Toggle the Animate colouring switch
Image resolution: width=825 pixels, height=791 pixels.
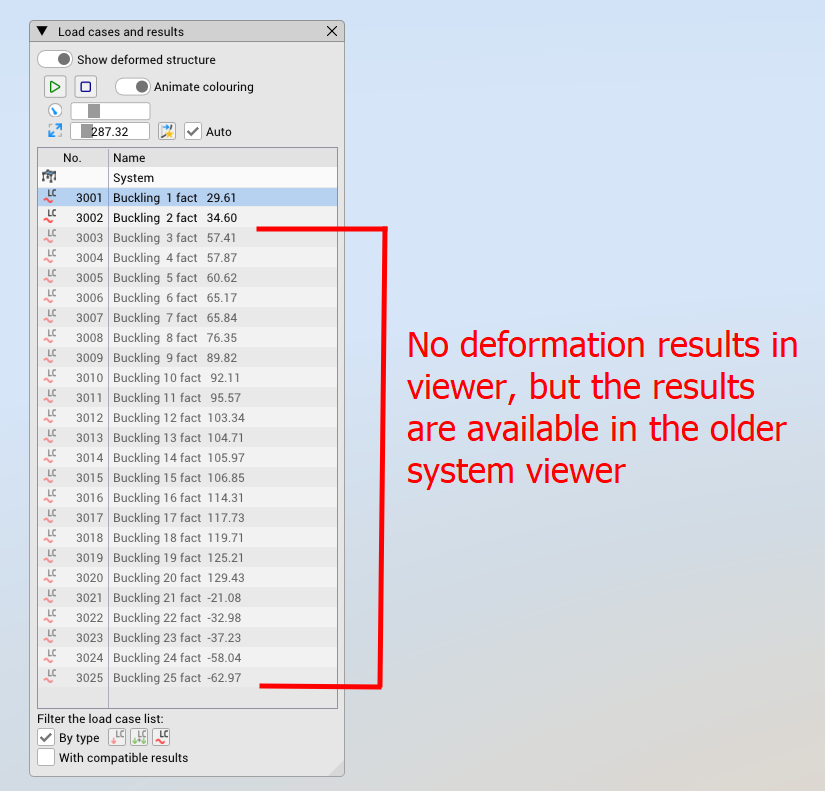click(x=132, y=87)
